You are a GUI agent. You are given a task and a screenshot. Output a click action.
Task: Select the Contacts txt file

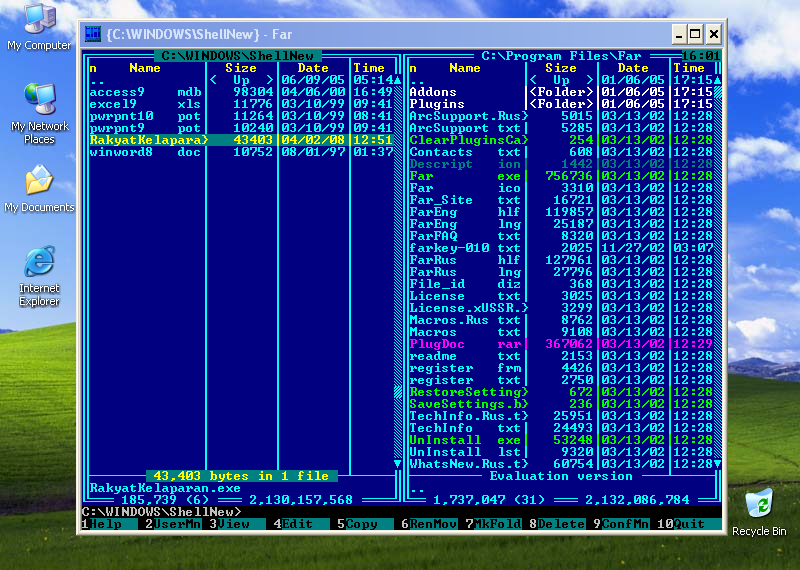pyautogui.click(x=561, y=152)
